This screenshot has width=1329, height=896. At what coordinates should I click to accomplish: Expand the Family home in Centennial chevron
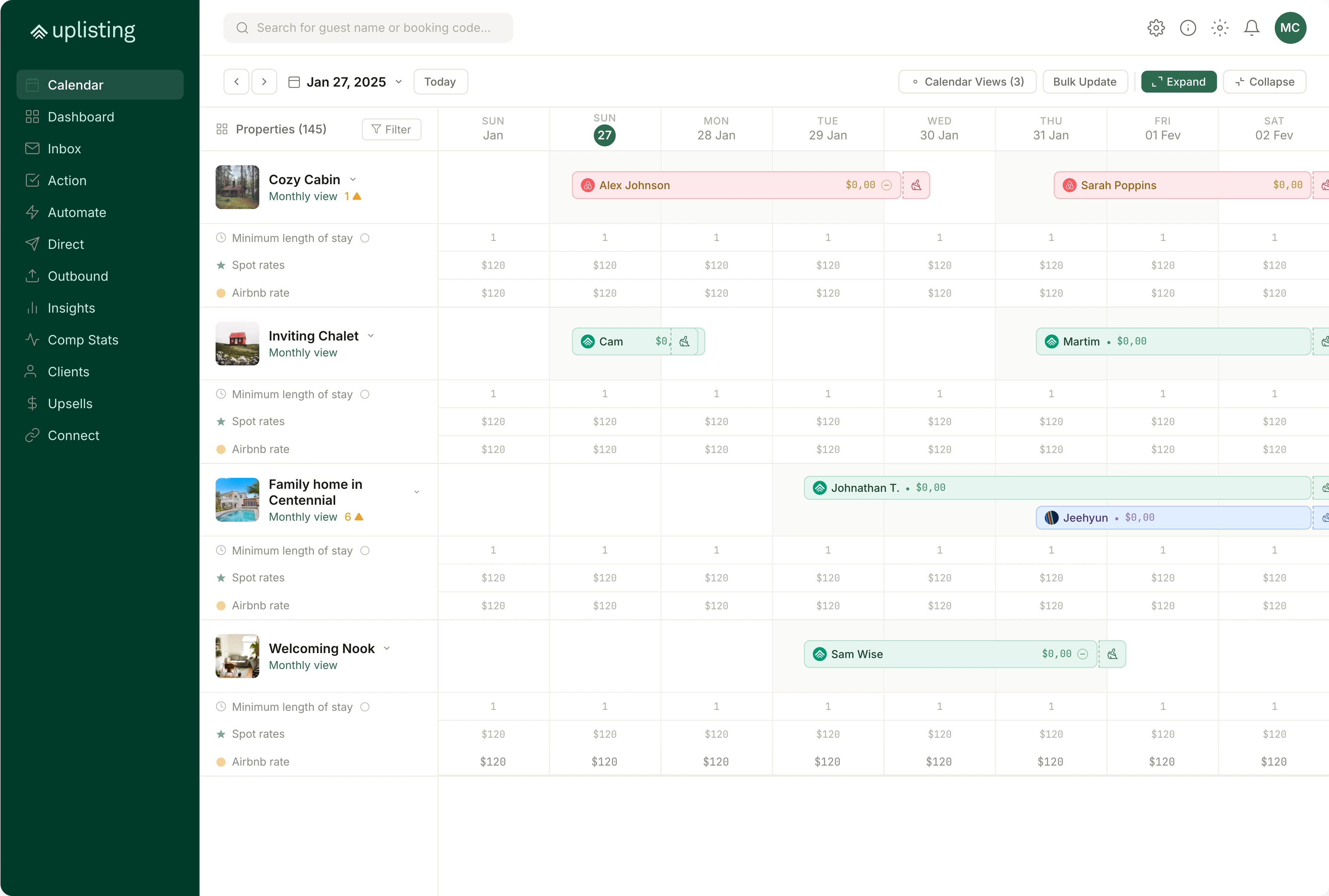point(416,491)
